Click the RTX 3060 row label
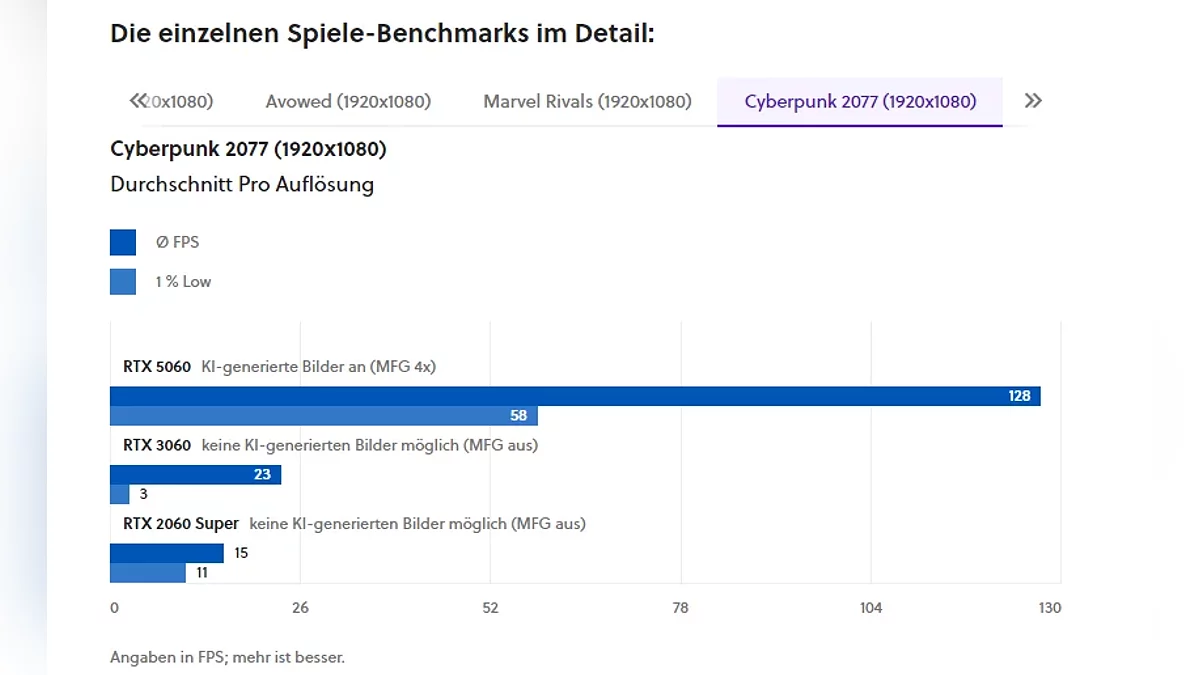1200x675 pixels. [157, 445]
